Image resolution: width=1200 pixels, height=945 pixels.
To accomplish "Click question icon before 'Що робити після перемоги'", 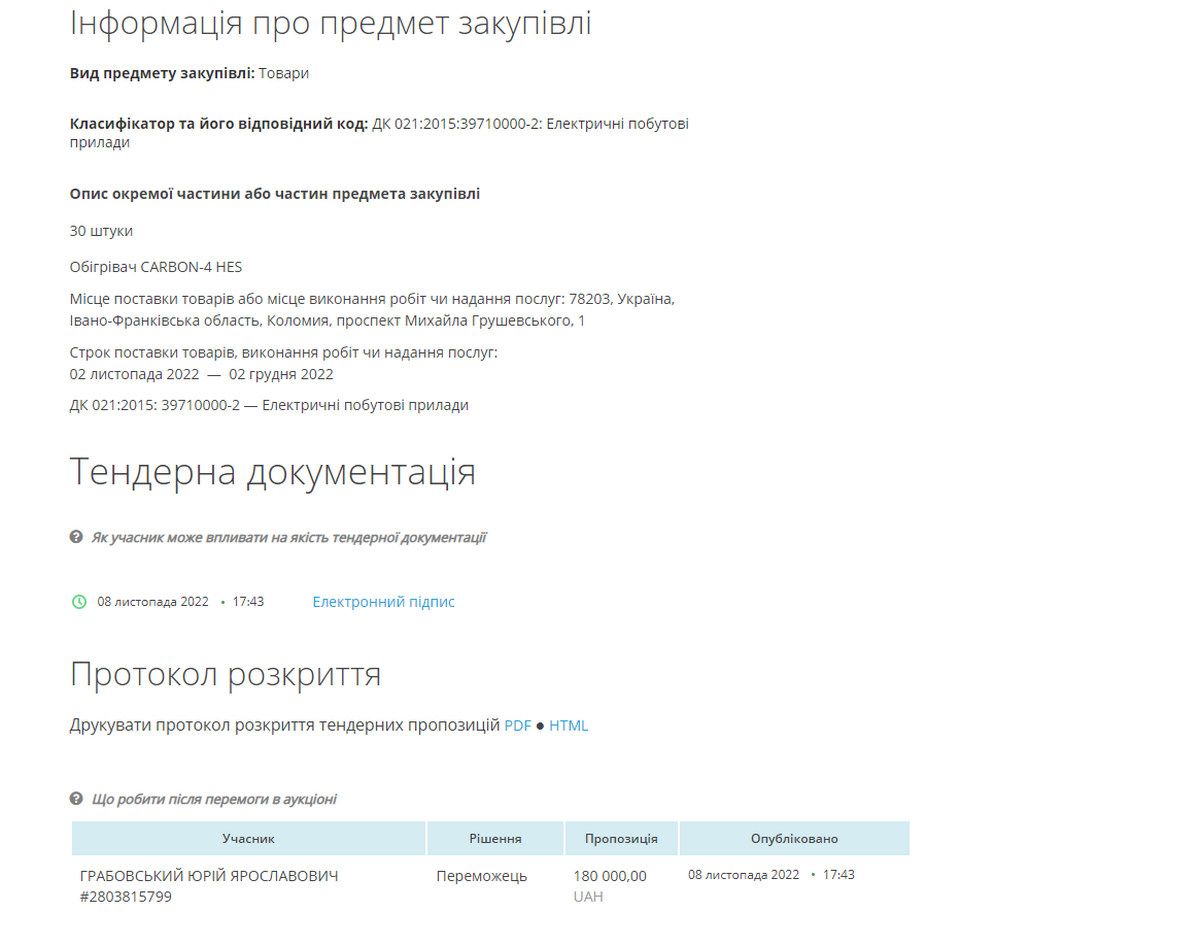I will (76, 799).
